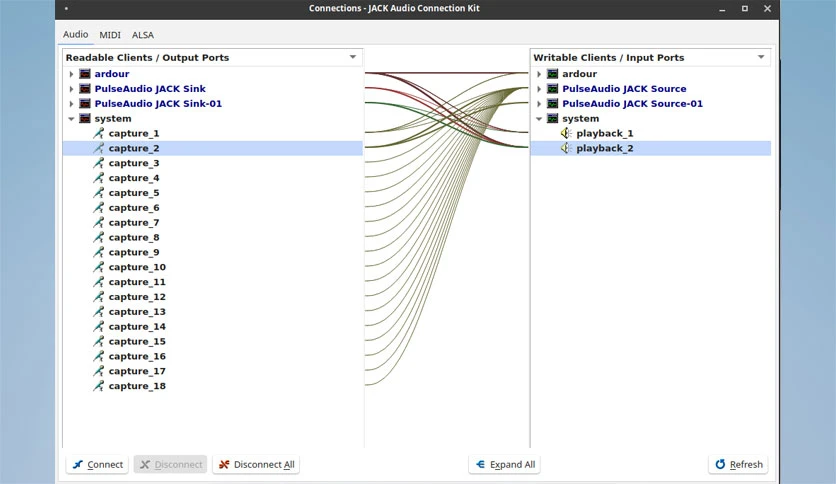
Task: Click the window menu dot in title bar
Action: pyautogui.click(x=66, y=9)
